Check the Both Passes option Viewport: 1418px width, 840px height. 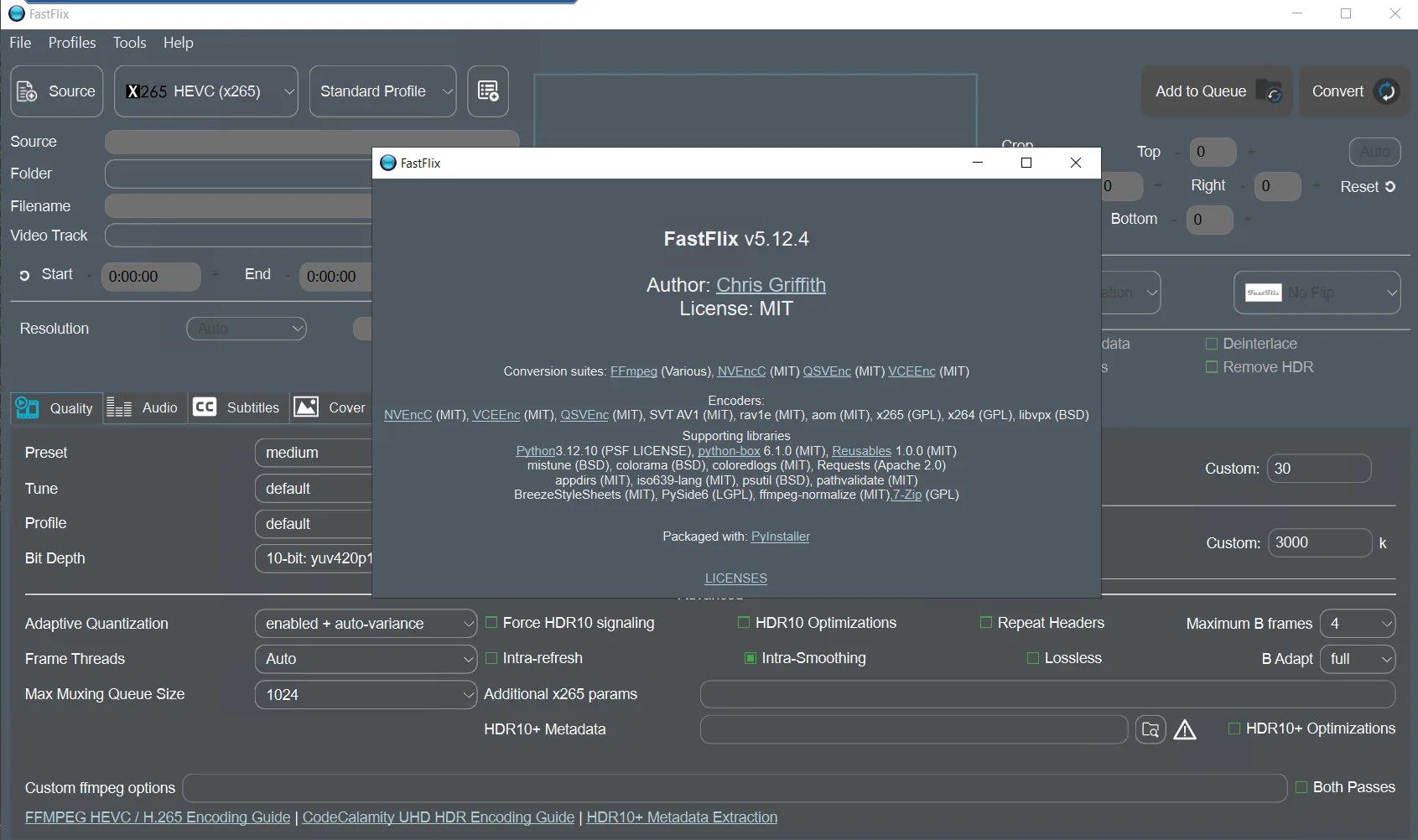tap(1301, 787)
